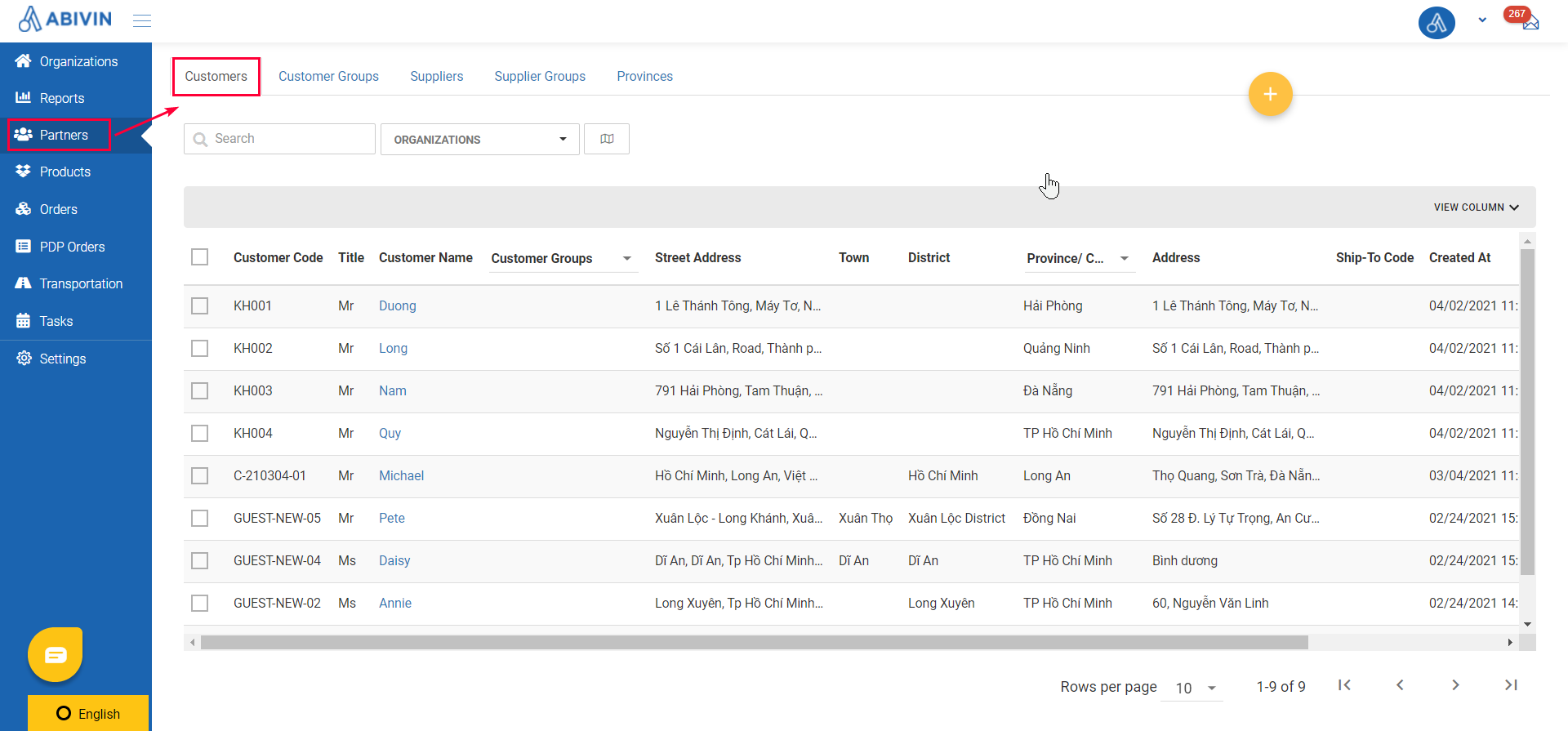Image resolution: width=1568 pixels, height=731 pixels.
Task: Go to last page
Action: 1511,685
